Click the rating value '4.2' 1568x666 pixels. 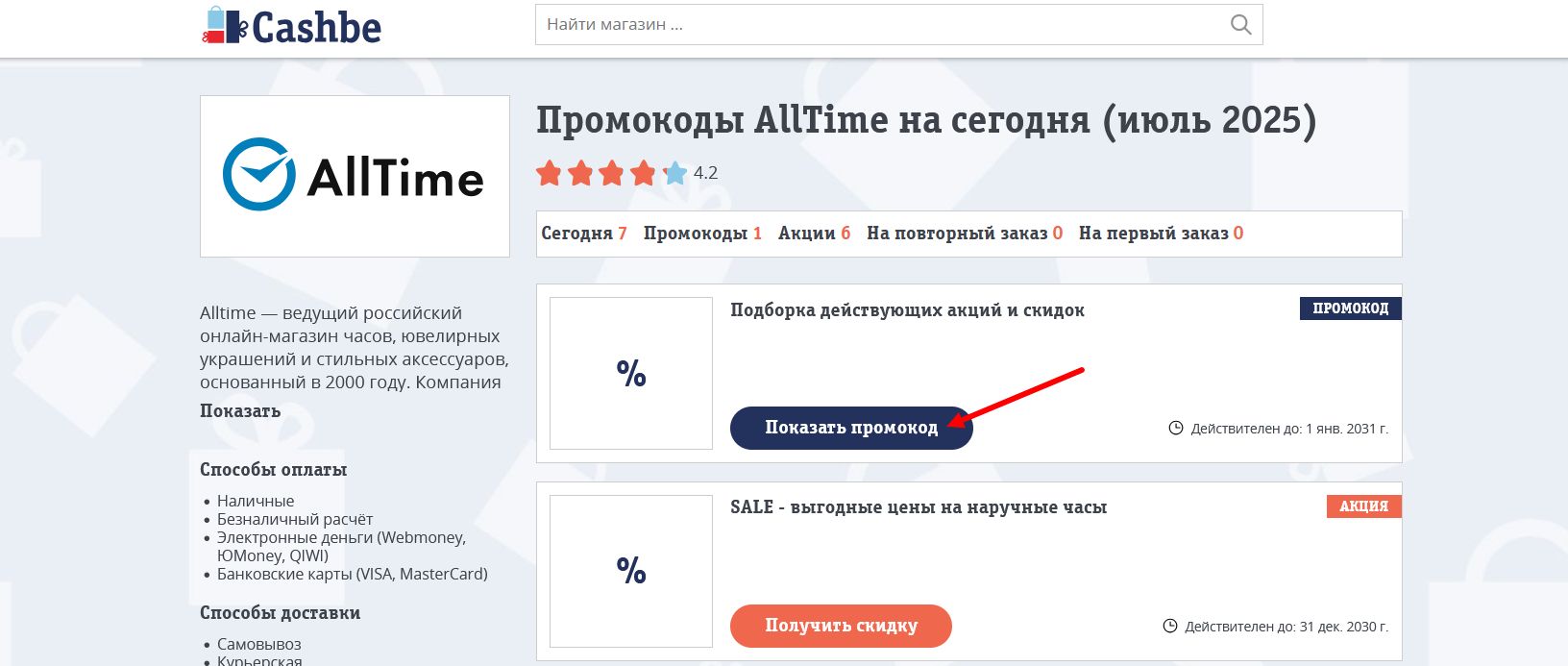click(706, 173)
